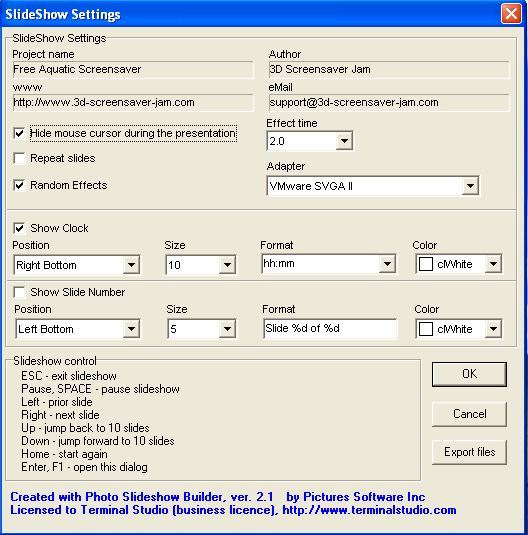This screenshot has width=528, height=535.
Task: Click the Author field reading 3D Screensaver Jam
Action: [x=389, y=70]
